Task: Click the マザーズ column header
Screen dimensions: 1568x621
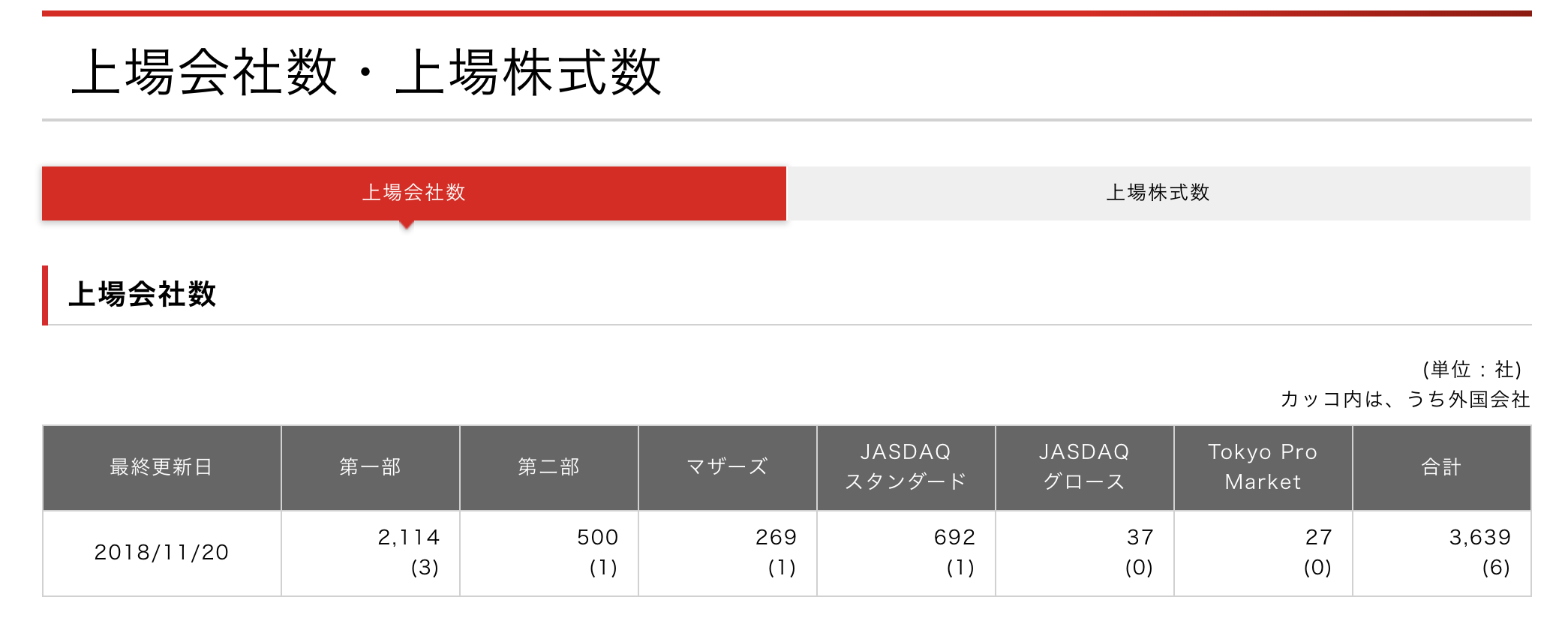Action: click(x=728, y=467)
